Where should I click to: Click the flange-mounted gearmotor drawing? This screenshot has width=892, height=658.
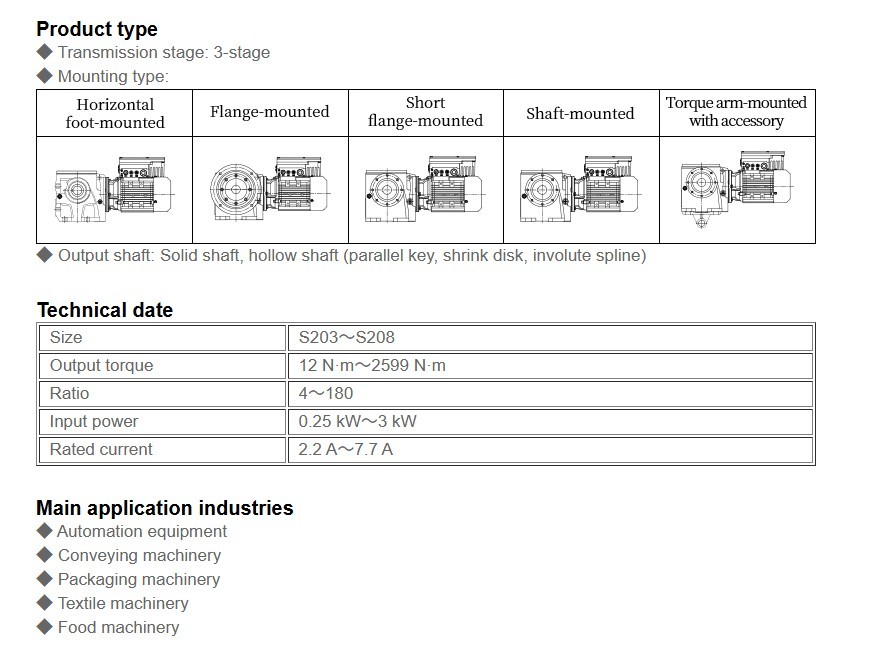pos(269,188)
